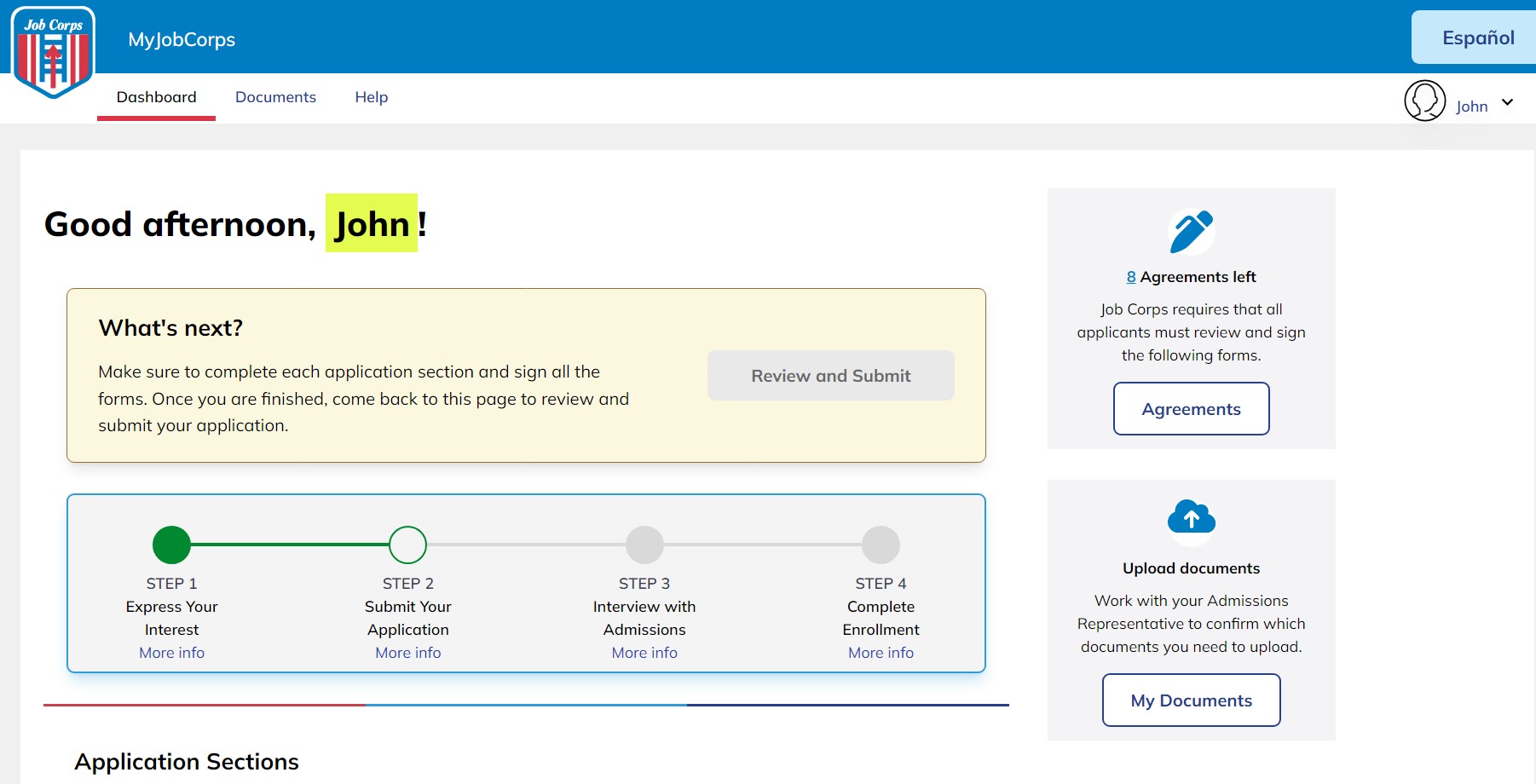Click the Job Corps shield logo

coord(53,53)
